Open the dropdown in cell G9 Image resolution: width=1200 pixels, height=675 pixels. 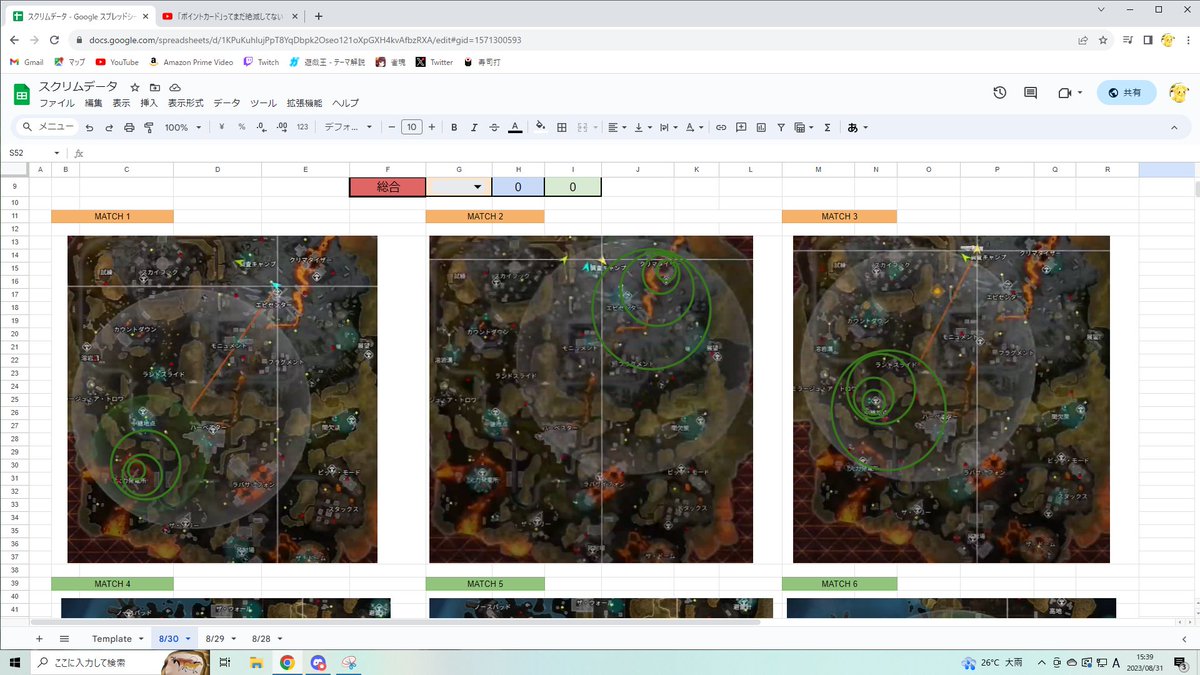pyautogui.click(x=477, y=187)
